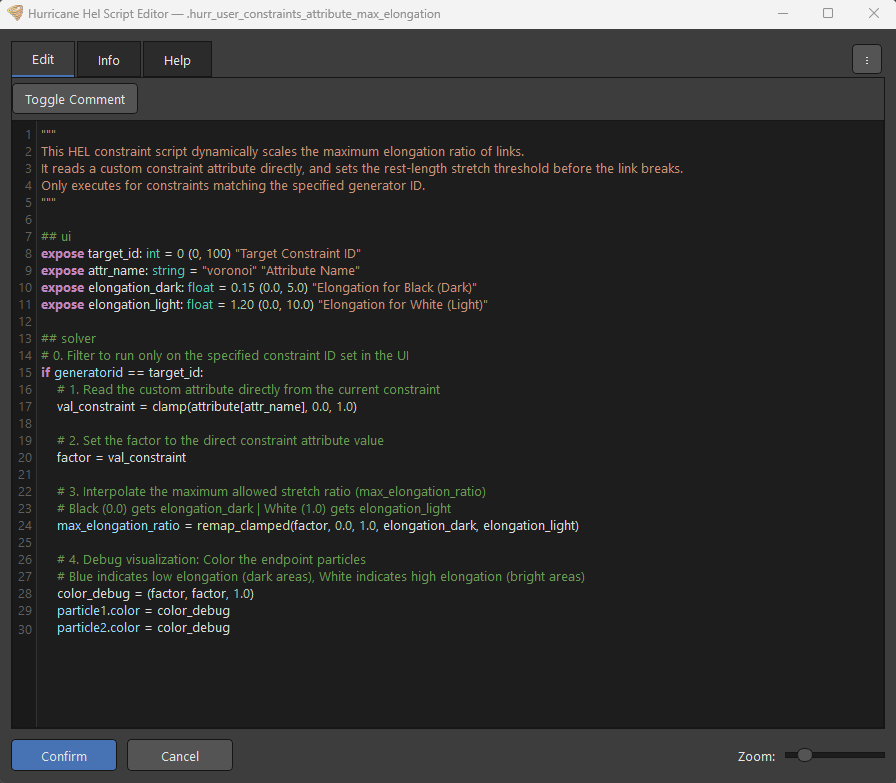Select the Edit tab
896x783 pixels.
tap(43, 59)
